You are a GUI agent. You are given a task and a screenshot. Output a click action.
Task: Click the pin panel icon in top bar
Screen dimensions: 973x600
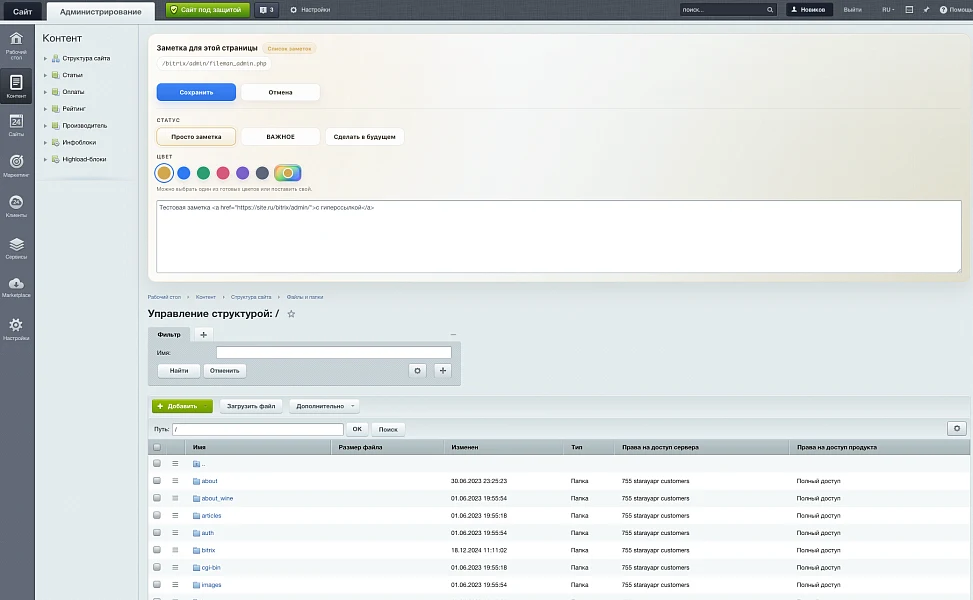[x=926, y=10]
